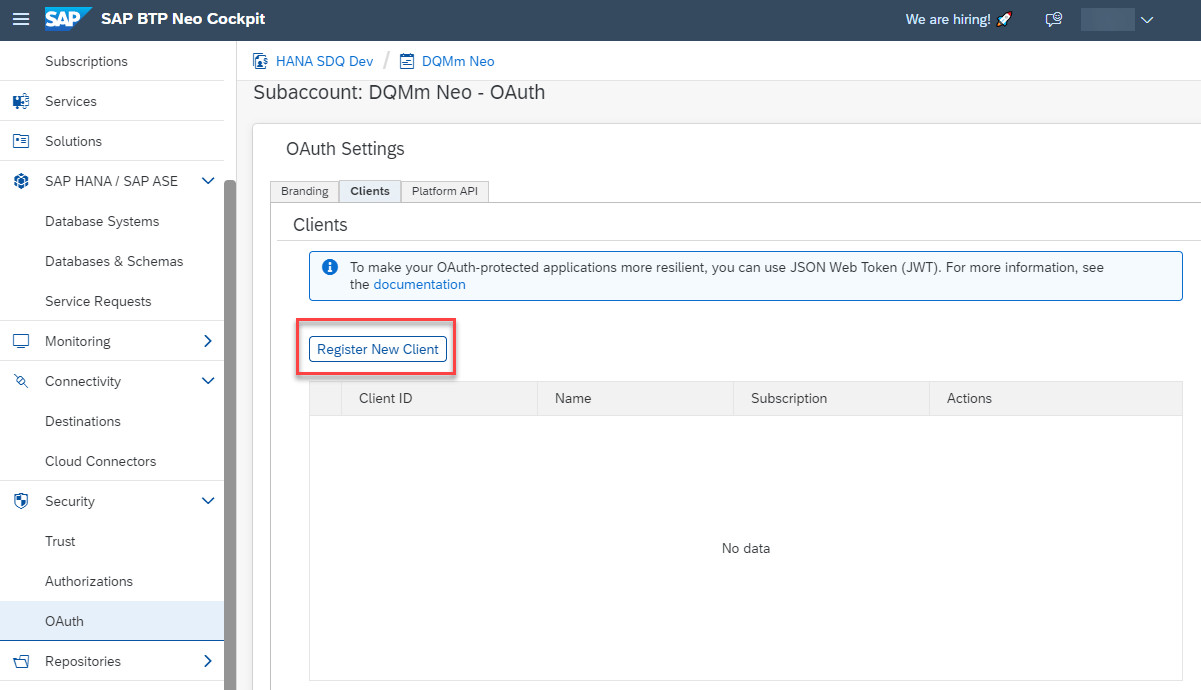The width and height of the screenshot is (1201, 690).
Task: Go to DQMm Neo breadcrumb link
Action: (x=458, y=61)
